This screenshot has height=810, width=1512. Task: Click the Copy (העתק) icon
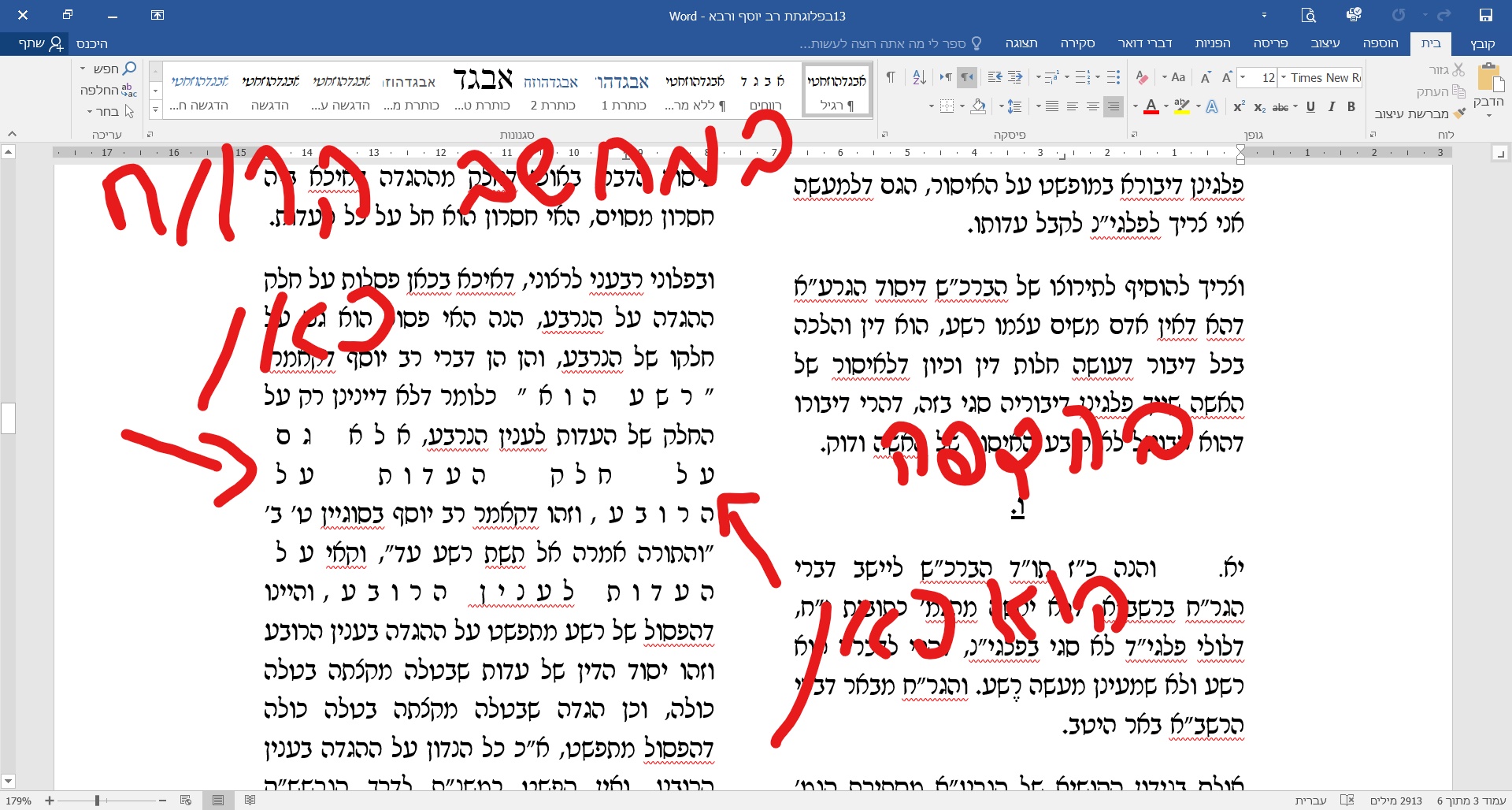(x=1458, y=92)
